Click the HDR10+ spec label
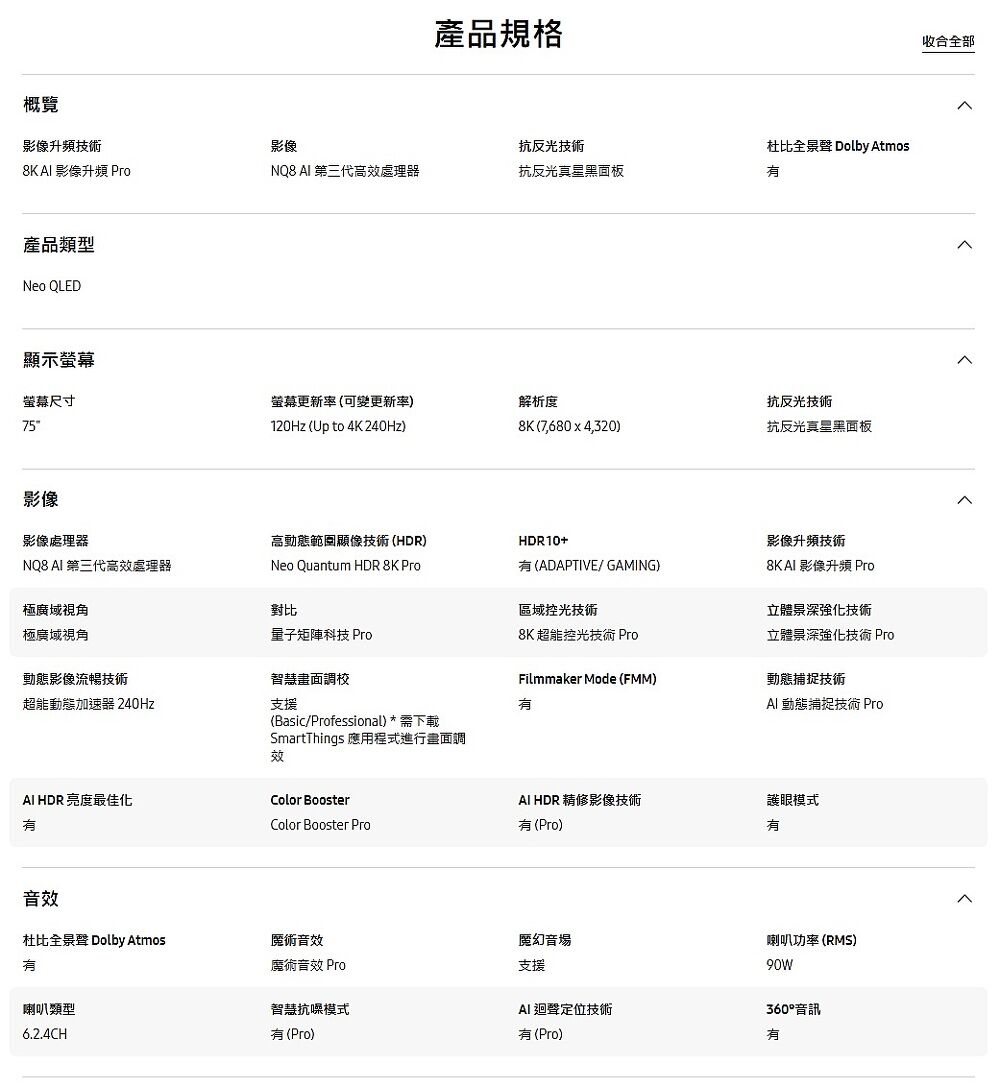Image resolution: width=1000 pixels, height=1088 pixels. point(543,541)
